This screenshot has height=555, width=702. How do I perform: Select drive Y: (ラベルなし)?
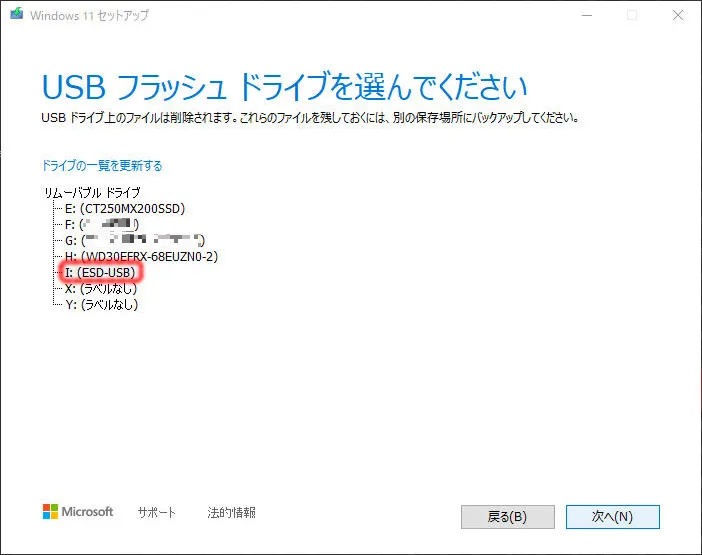tap(102, 305)
